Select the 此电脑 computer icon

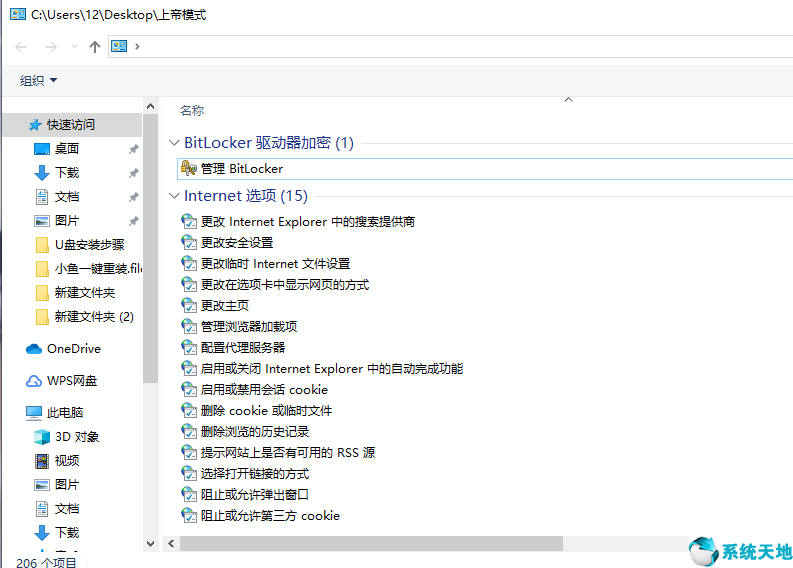(34, 413)
